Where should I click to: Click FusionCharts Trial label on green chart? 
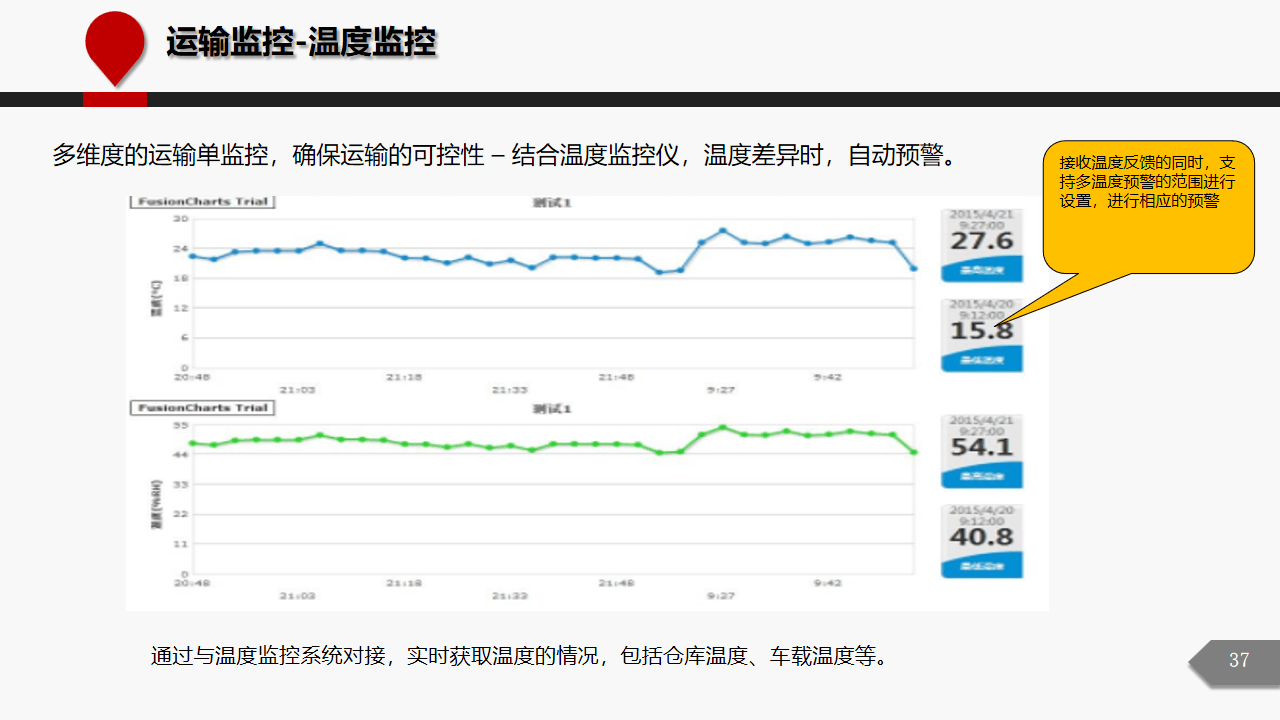click(x=202, y=407)
